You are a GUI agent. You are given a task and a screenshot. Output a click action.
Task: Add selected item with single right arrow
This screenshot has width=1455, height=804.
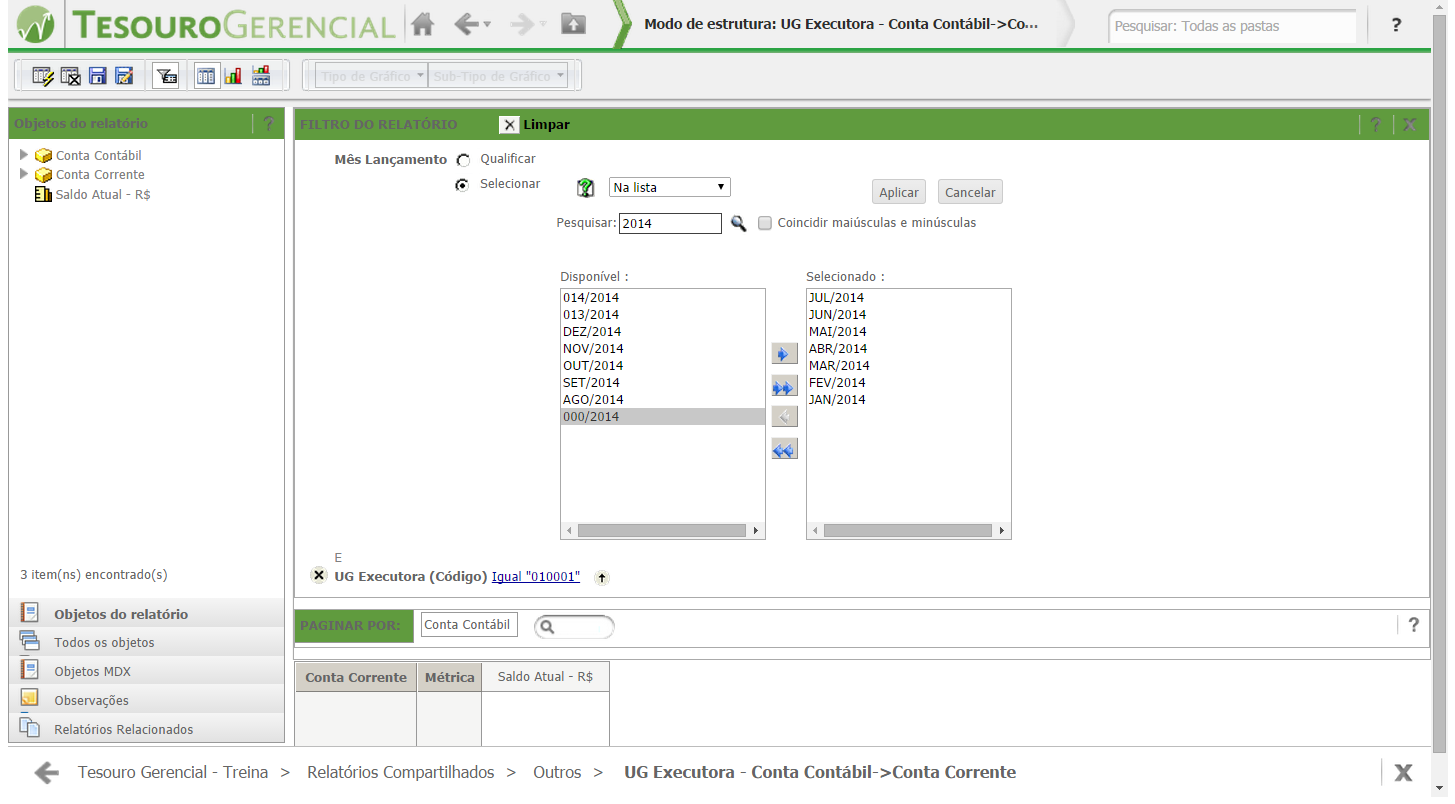click(x=784, y=354)
